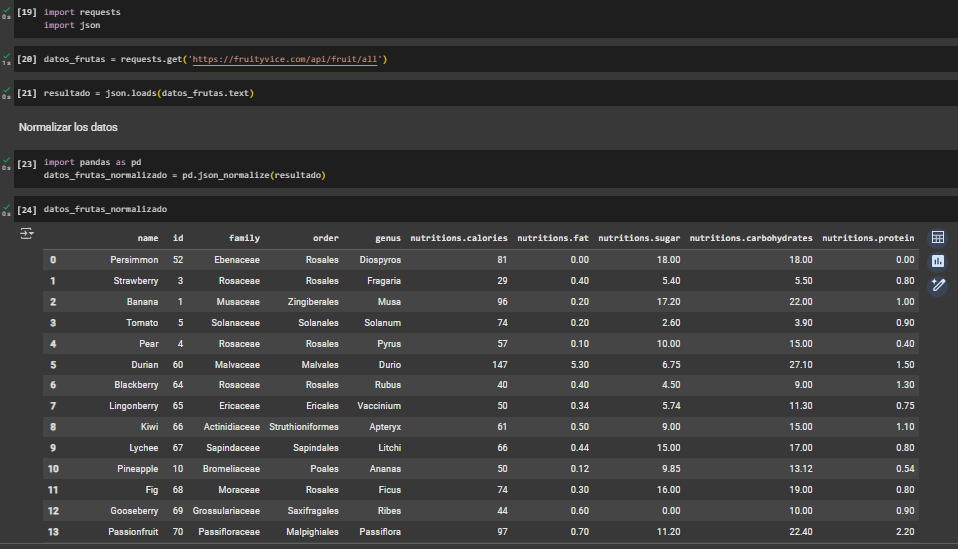Viewport: 958px width, 549px height.
Task: Select the 'Blackberry' name cell
Action: pyautogui.click(x=136, y=385)
